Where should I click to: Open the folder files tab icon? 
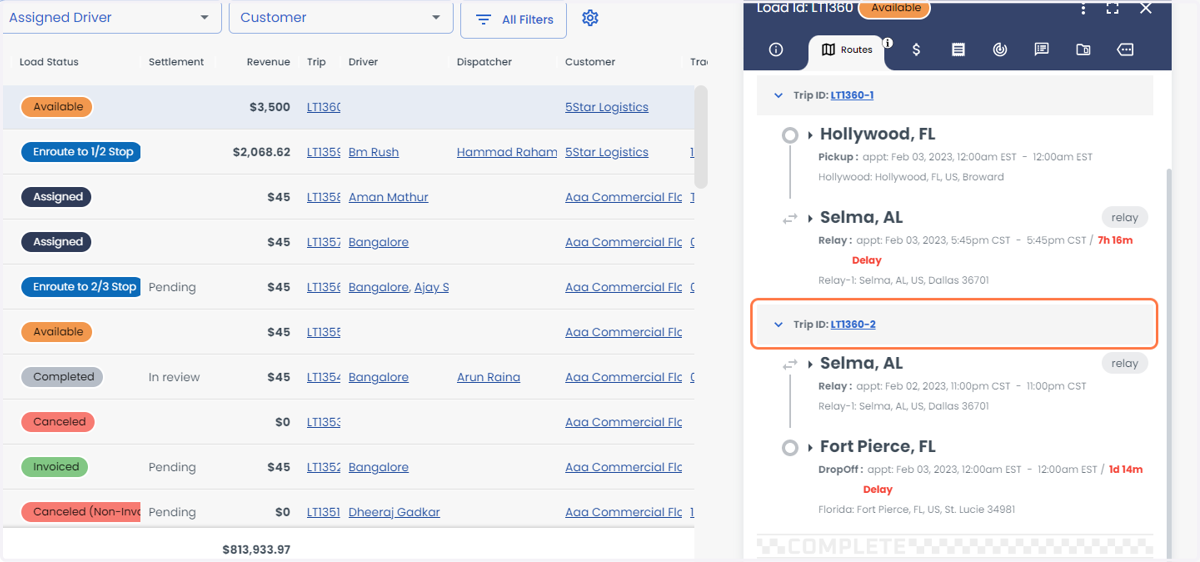tap(1083, 49)
